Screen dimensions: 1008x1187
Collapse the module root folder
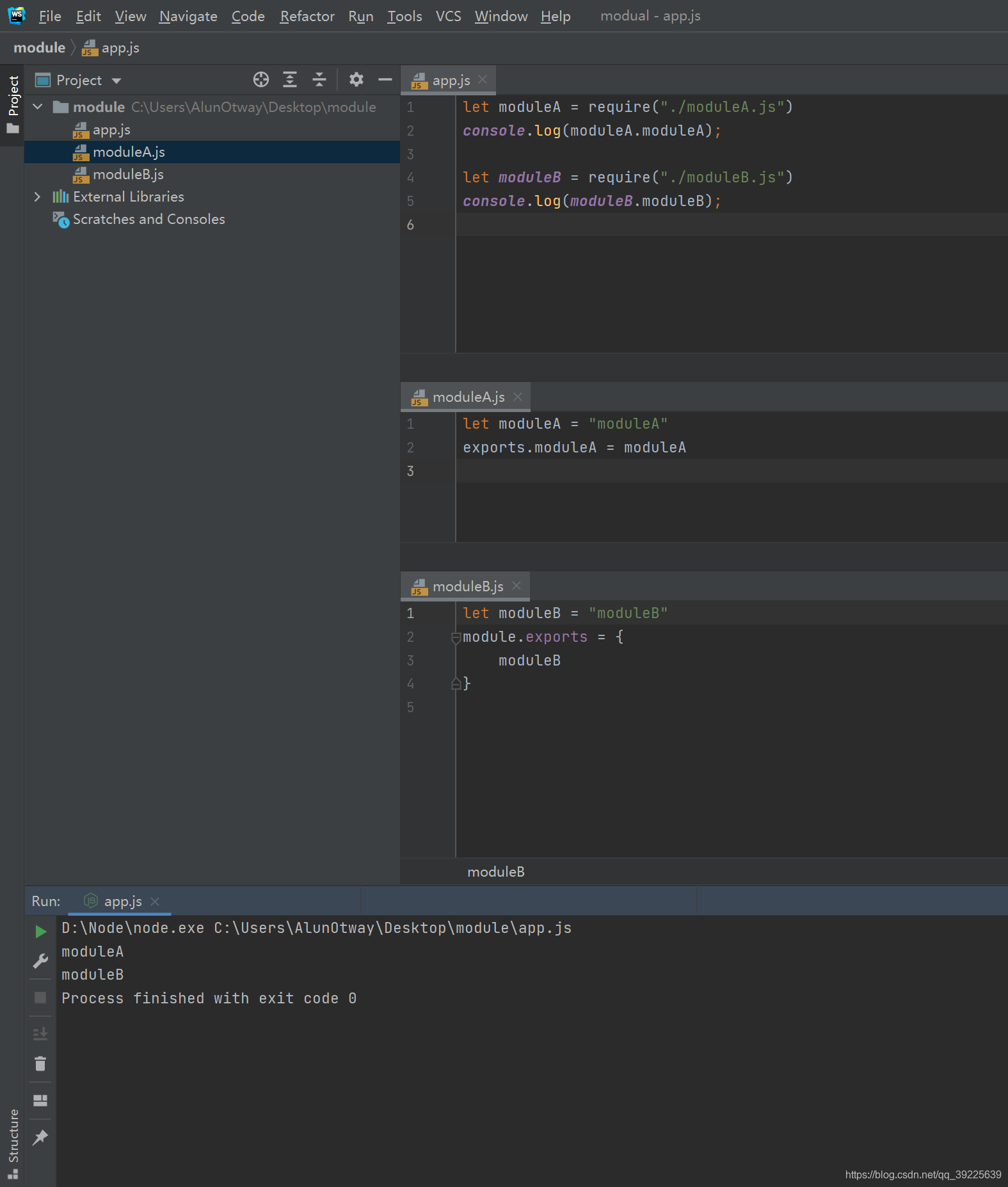point(38,107)
